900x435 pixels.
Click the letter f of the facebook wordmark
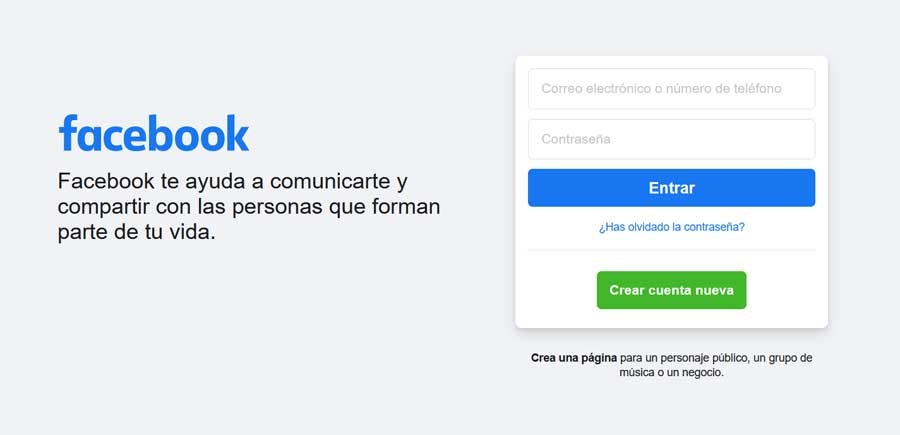tap(68, 133)
